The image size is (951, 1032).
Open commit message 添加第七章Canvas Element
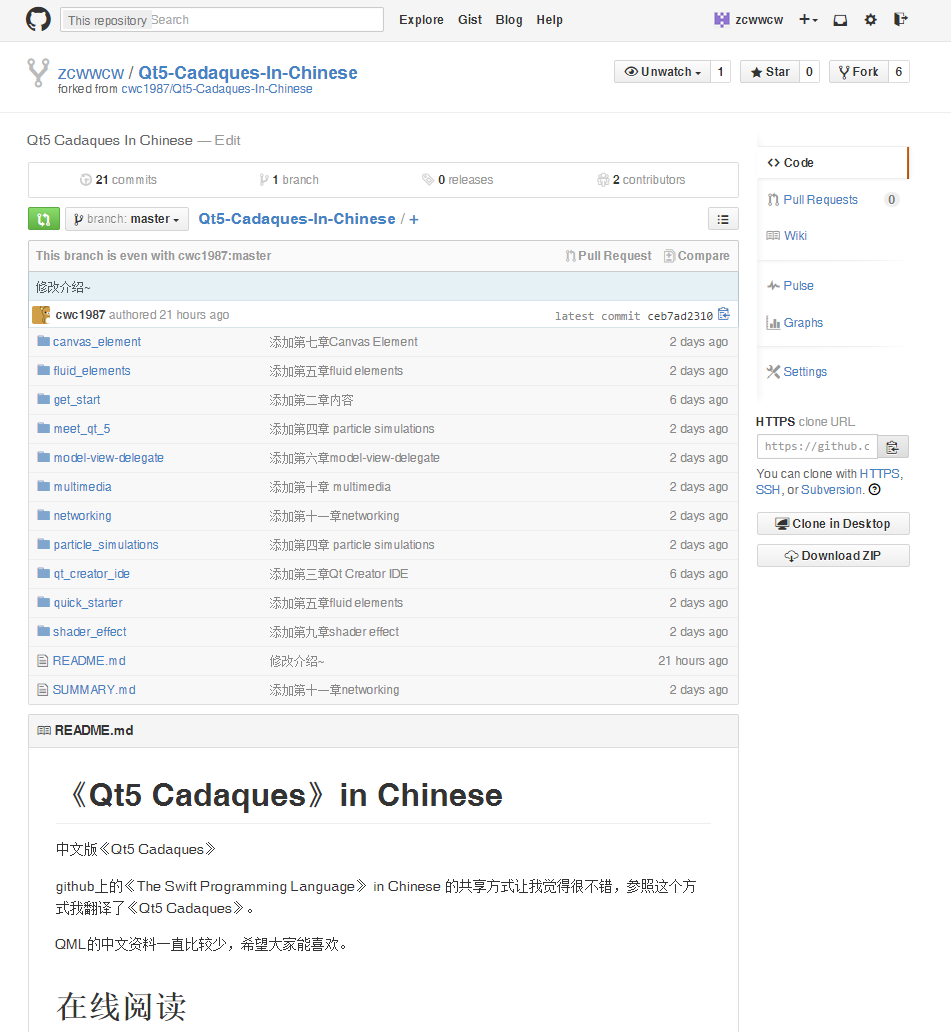click(344, 342)
